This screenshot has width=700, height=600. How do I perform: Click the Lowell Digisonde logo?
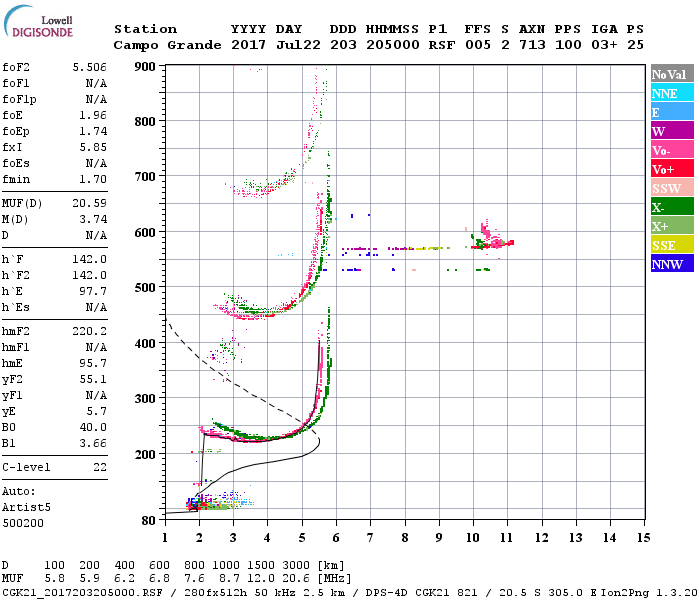(38, 22)
